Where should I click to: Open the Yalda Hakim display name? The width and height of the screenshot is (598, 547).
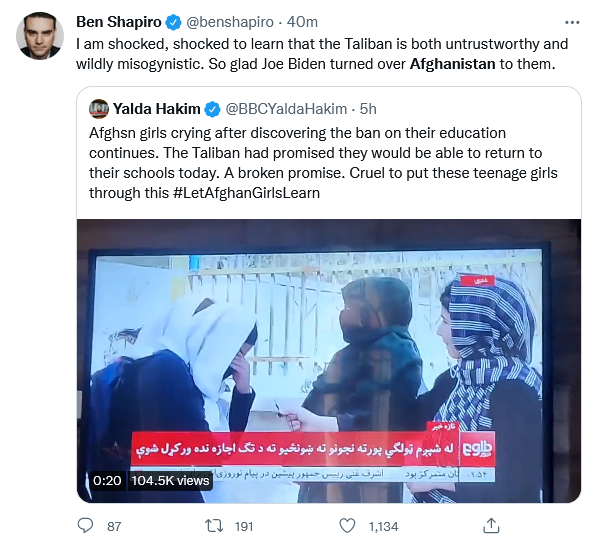156,109
